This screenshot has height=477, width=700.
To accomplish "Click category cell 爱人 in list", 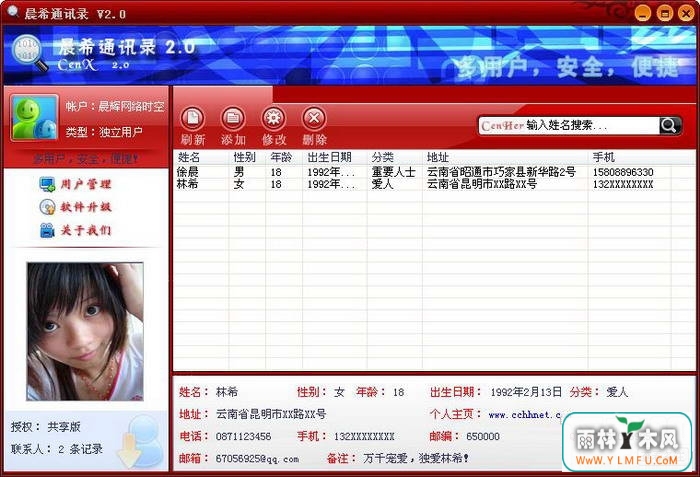I will [x=382, y=184].
